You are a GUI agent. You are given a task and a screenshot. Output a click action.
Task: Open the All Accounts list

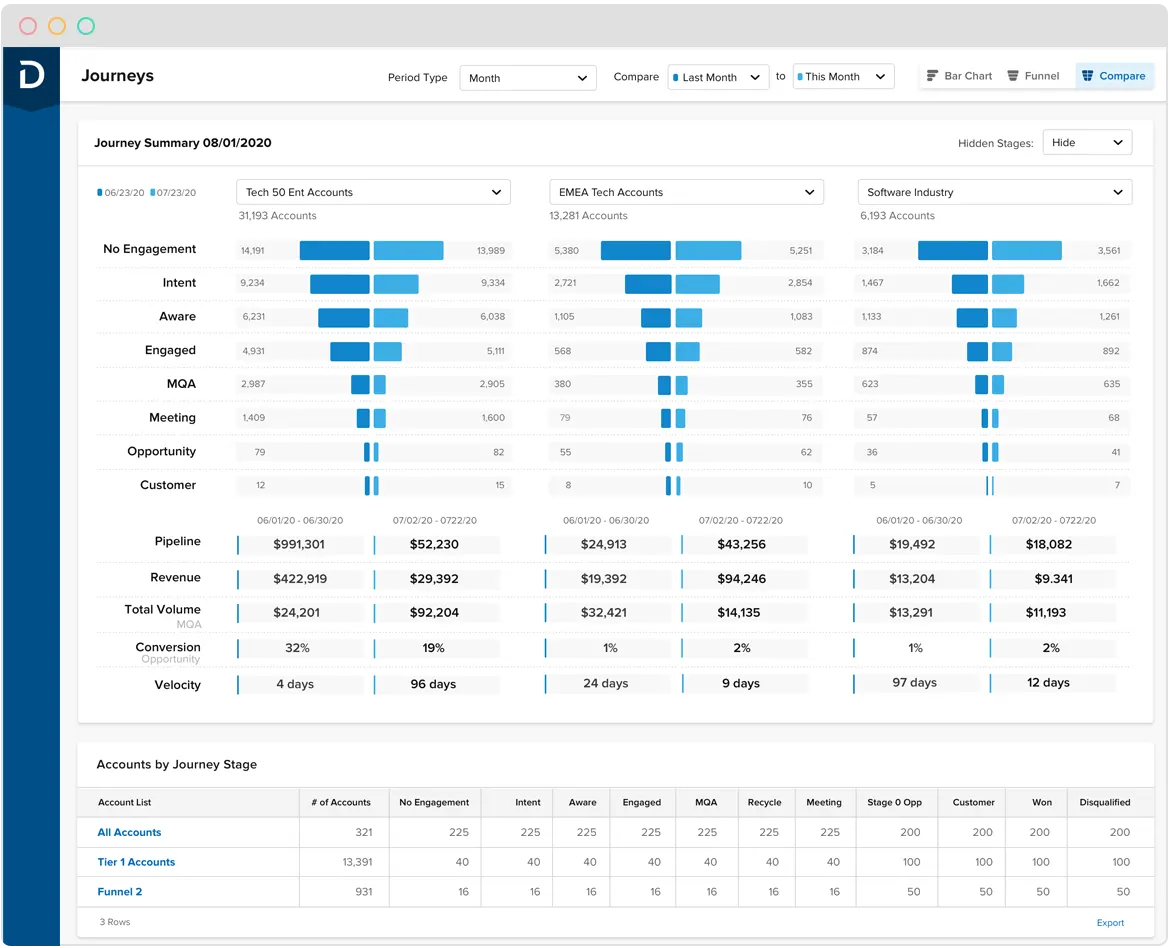point(129,831)
